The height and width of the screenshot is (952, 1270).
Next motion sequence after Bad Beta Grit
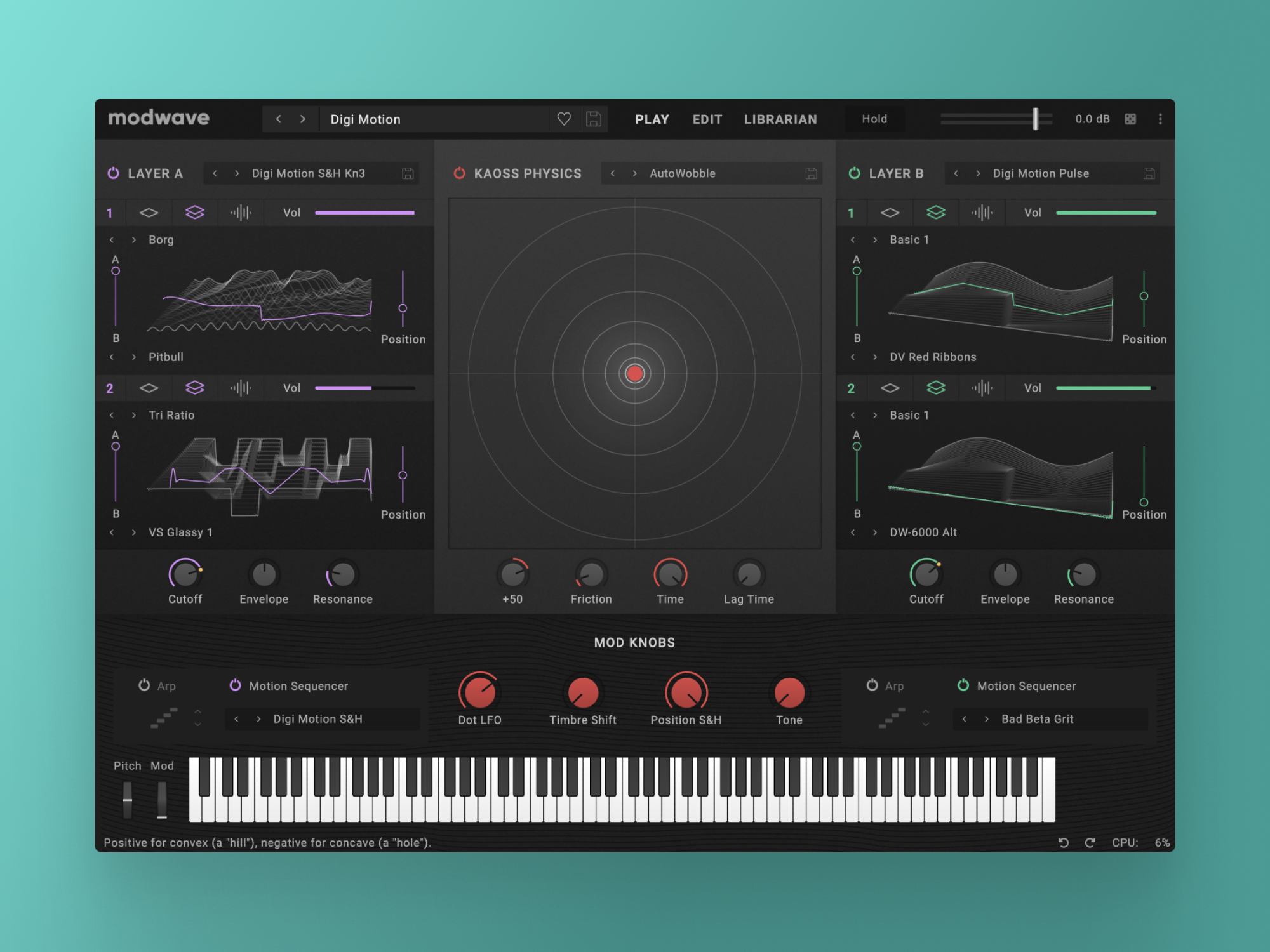coord(986,719)
